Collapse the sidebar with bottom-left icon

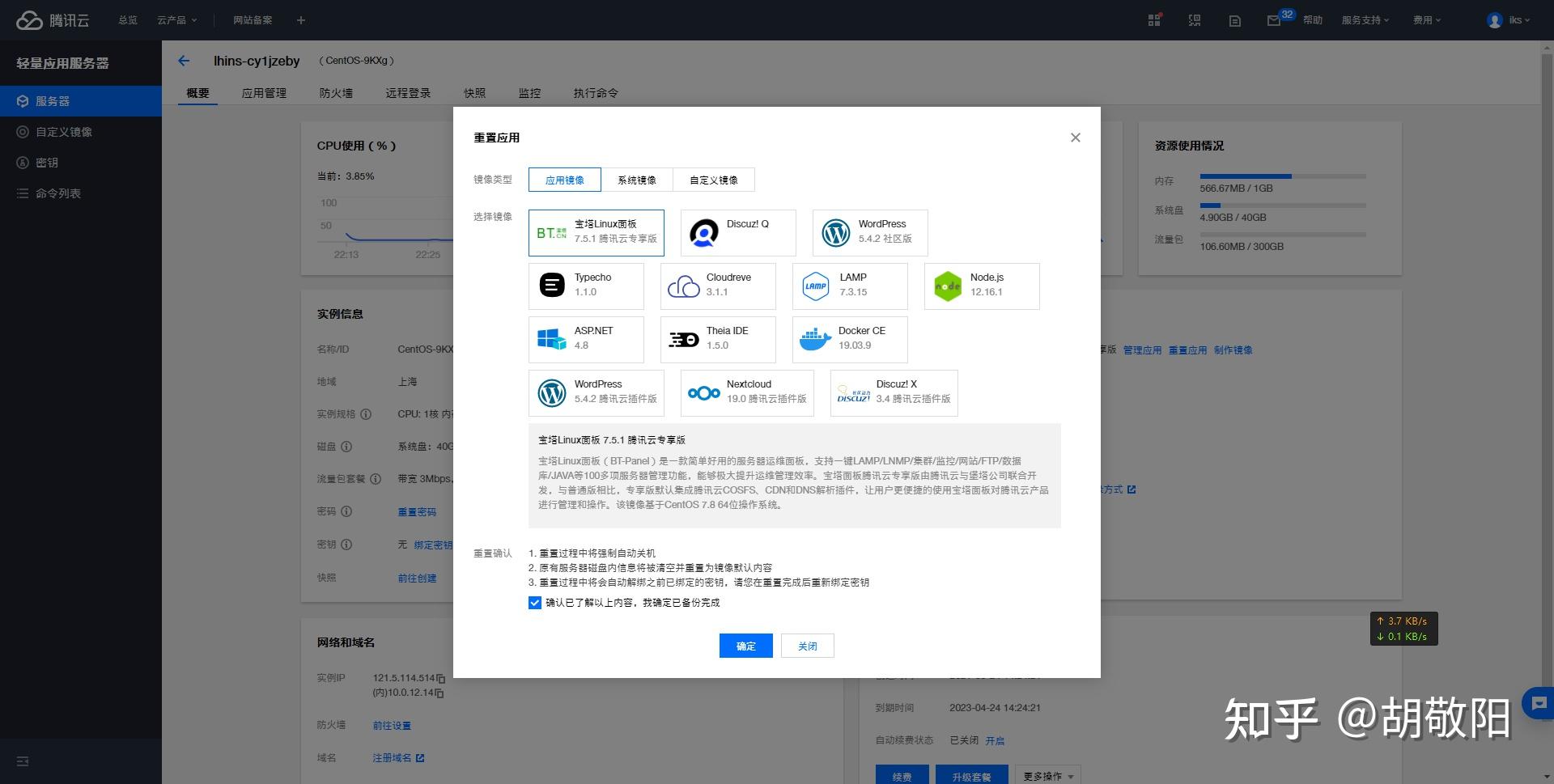tap(23, 761)
